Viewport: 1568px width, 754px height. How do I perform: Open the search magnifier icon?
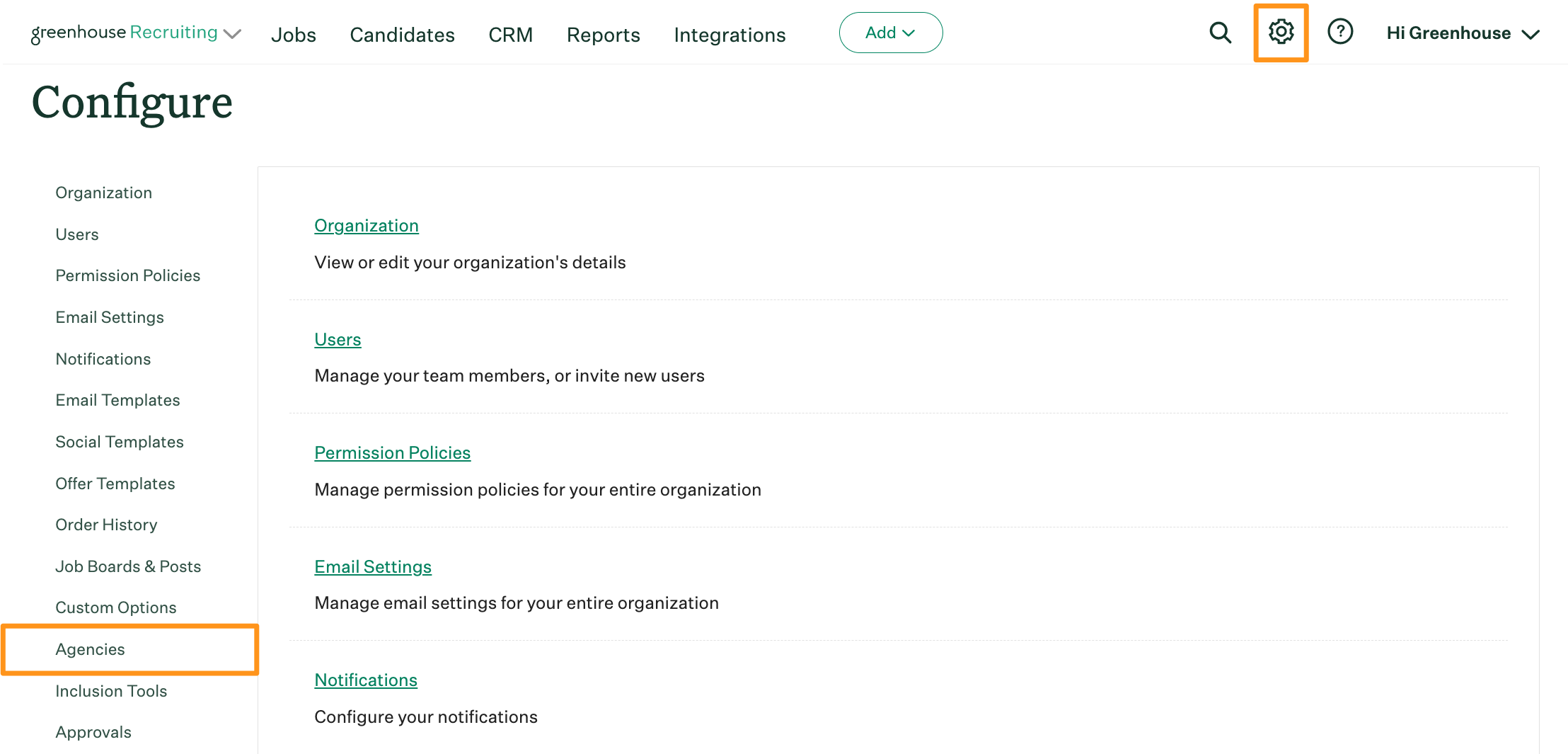coord(1220,33)
